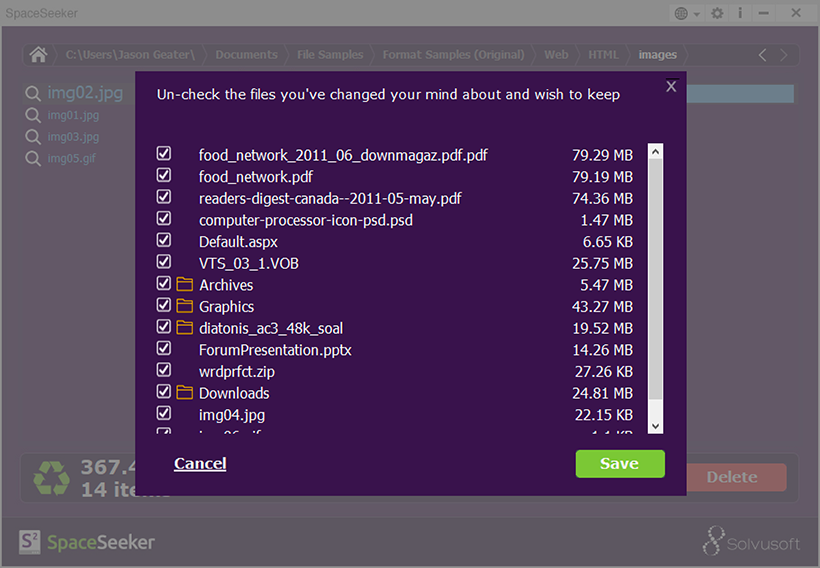Open Format Samples (Original) breadcrumb

pyautogui.click(x=453, y=54)
